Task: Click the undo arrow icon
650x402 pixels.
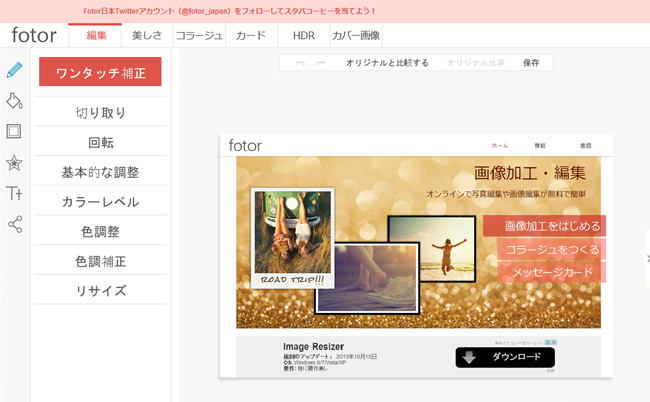Action: tap(301, 63)
